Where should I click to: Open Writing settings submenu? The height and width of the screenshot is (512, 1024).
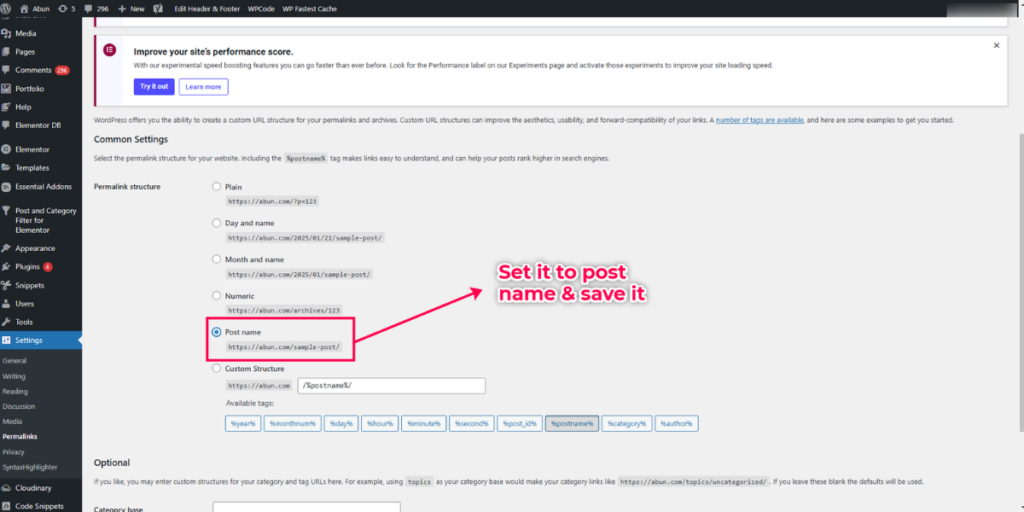[14, 377]
